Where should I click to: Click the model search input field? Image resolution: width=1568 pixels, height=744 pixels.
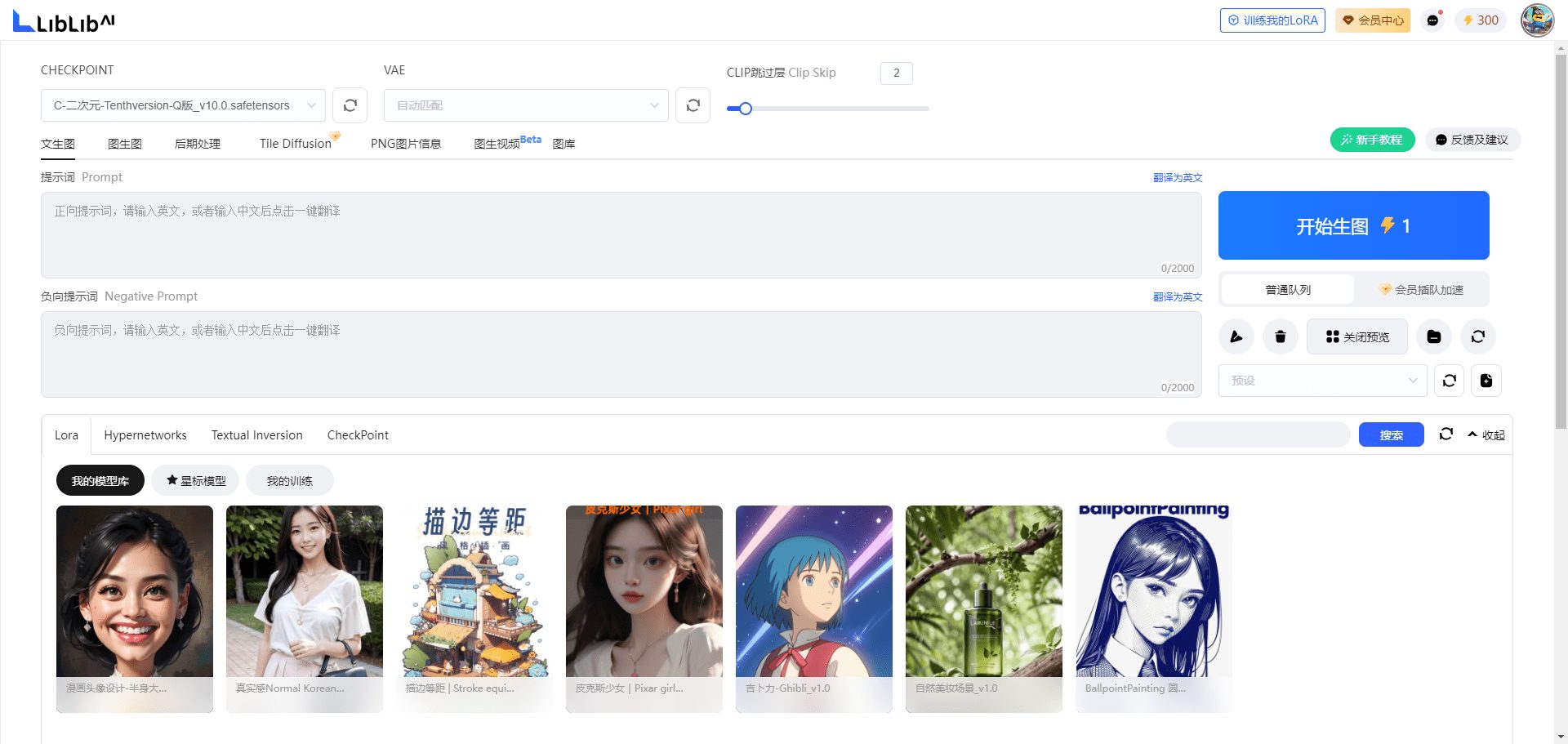click(1258, 434)
